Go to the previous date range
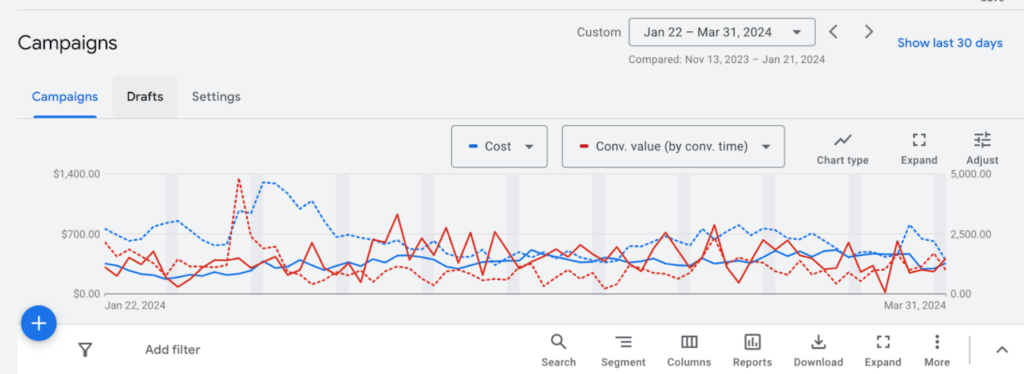 [833, 31]
